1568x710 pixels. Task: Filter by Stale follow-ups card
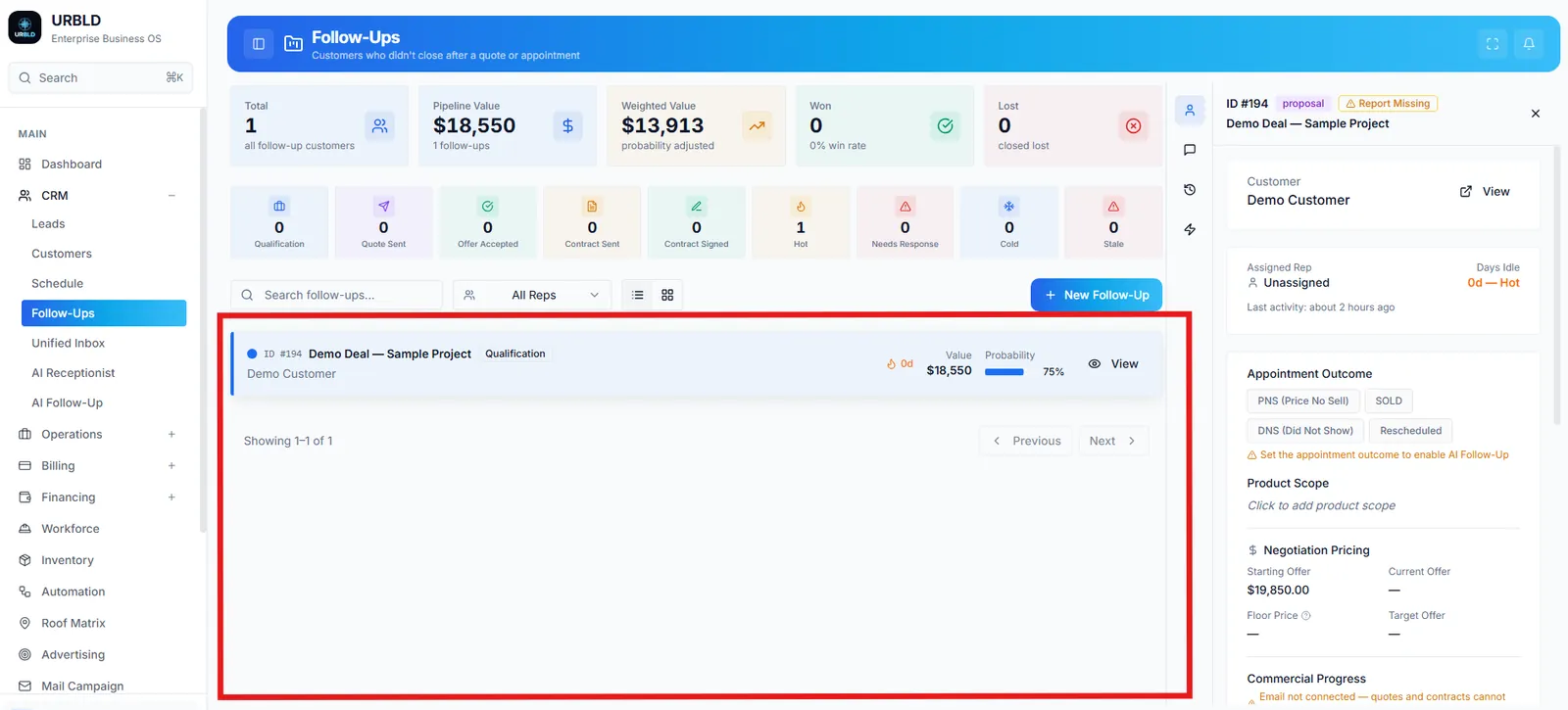(x=1113, y=222)
